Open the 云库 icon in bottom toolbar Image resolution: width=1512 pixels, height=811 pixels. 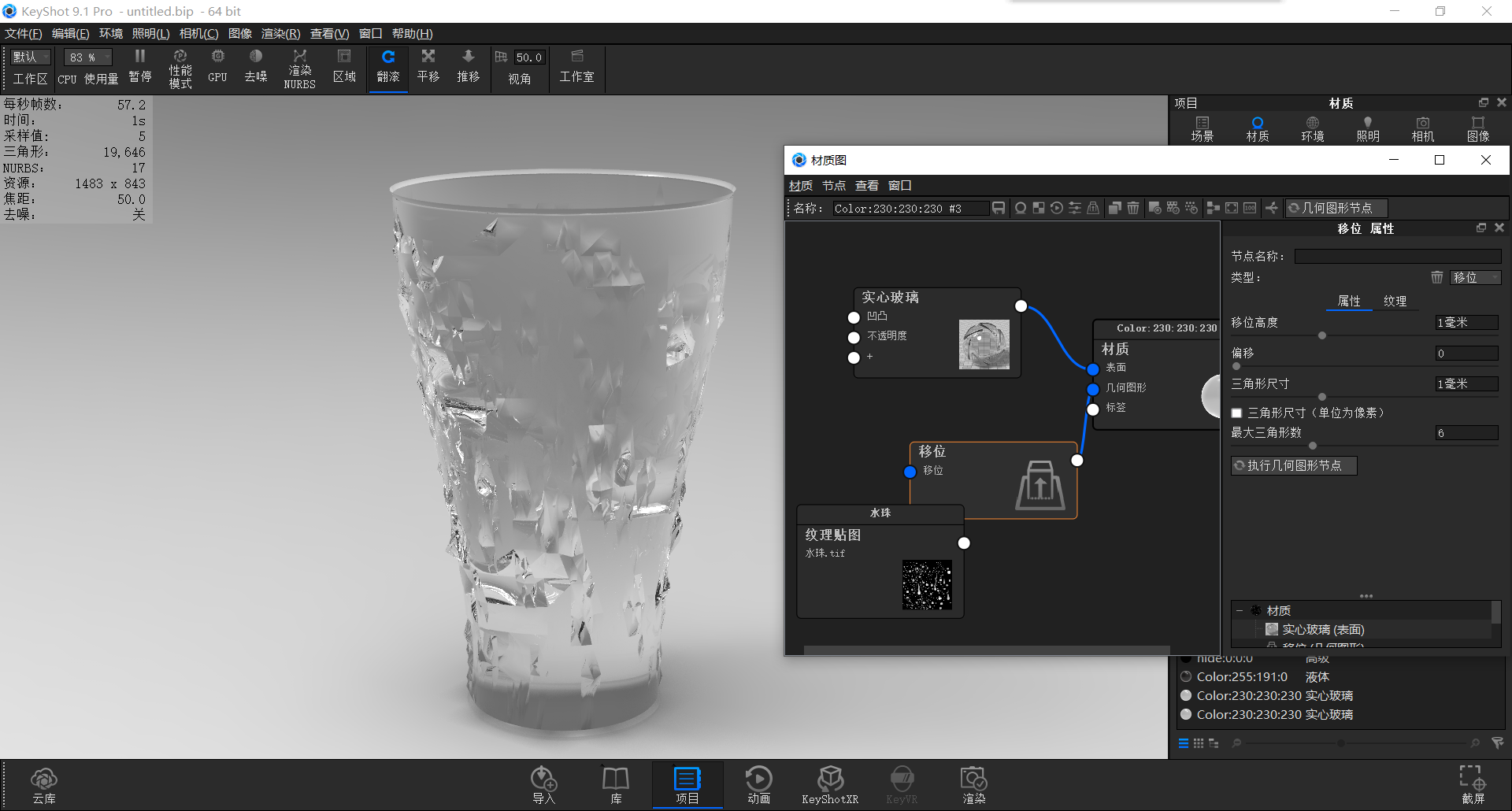pyautogui.click(x=44, y=783)
